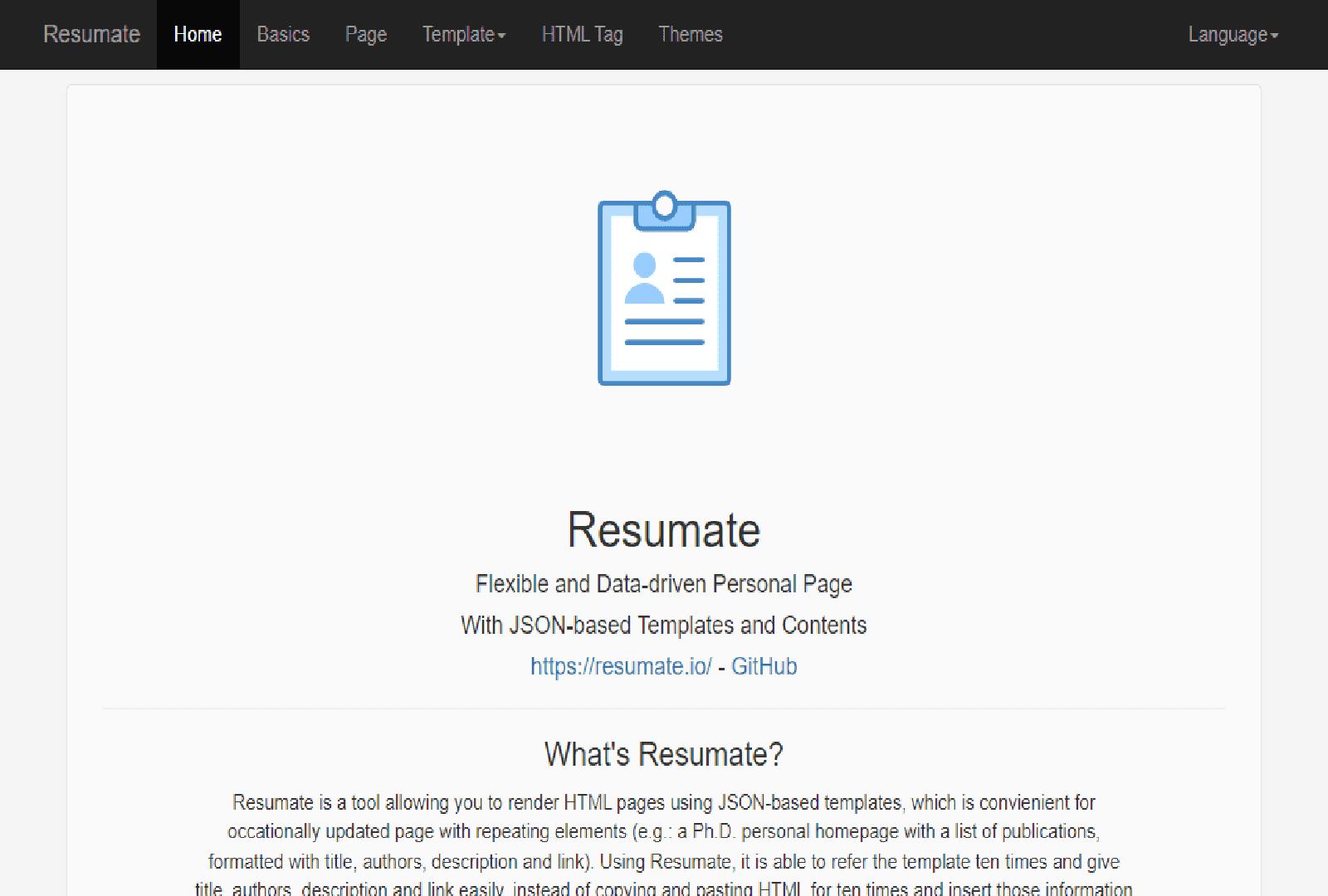Open the GitHub repository link

[764, 665]
